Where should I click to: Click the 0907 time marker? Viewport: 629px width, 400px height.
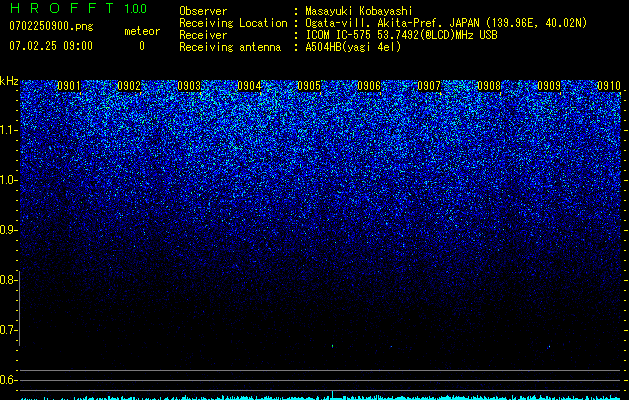pos(429,86)
